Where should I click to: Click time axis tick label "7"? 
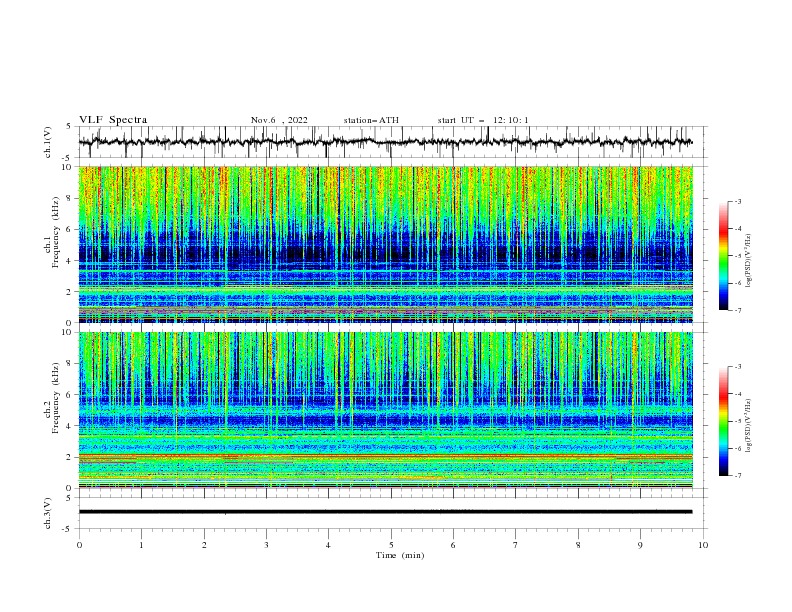516,545
